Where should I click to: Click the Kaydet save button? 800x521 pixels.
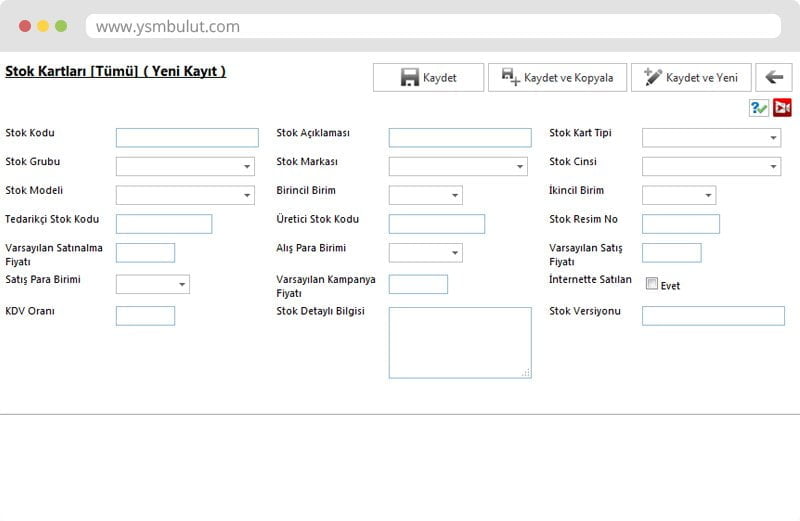pos(428,78)
